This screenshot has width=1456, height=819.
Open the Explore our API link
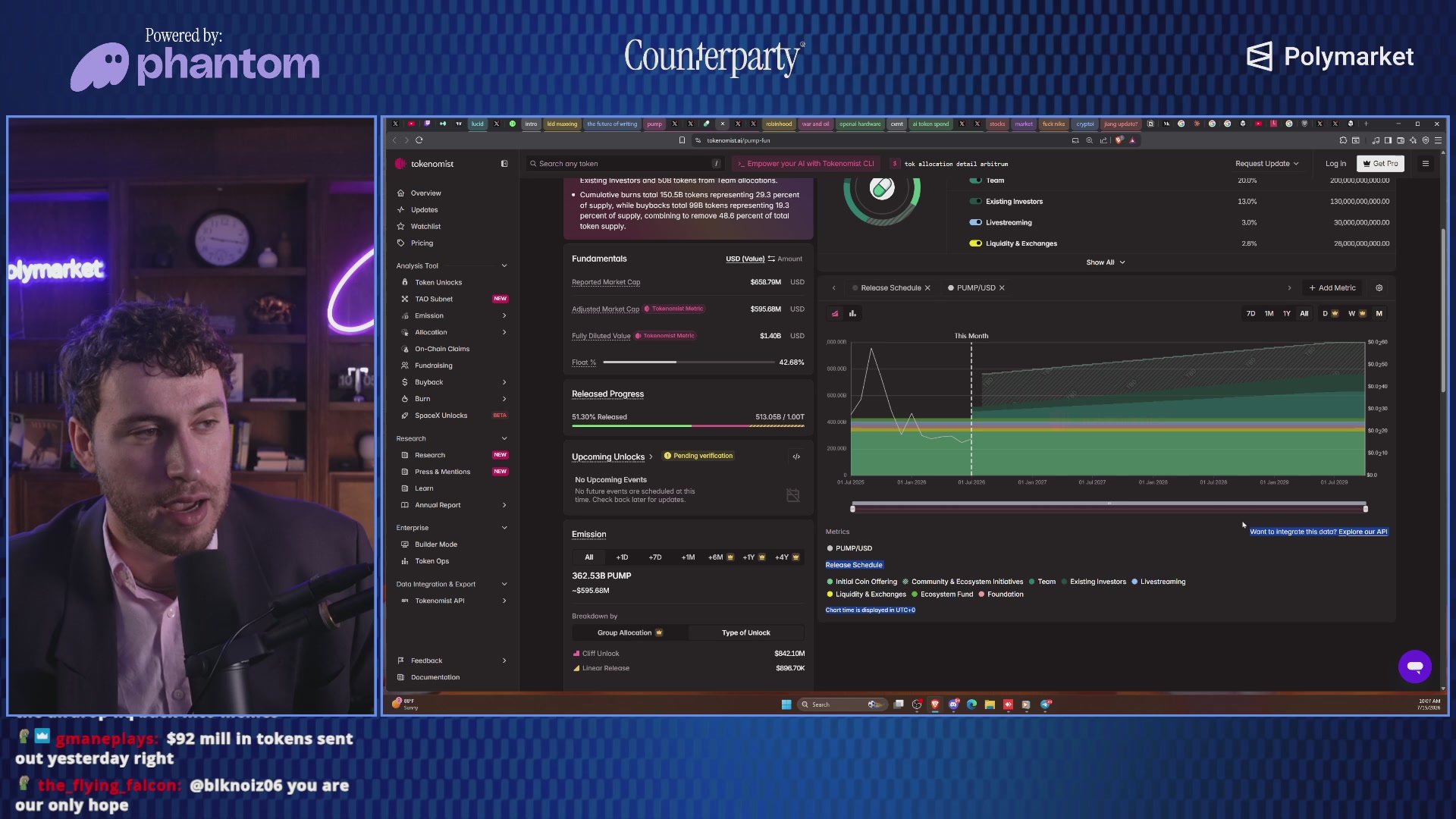click(x=1363, y=532)
